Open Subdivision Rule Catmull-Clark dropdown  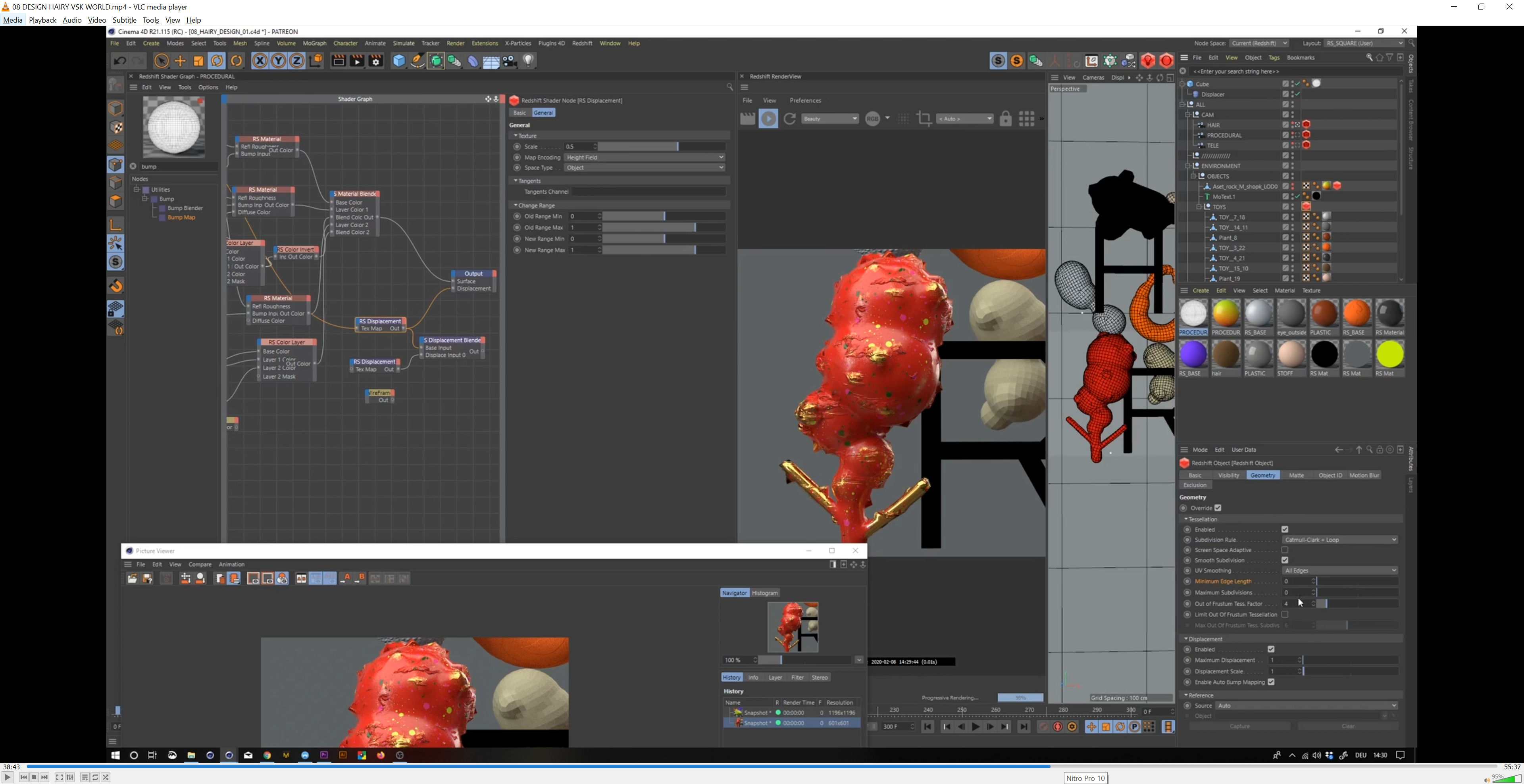coord(1340,540)
